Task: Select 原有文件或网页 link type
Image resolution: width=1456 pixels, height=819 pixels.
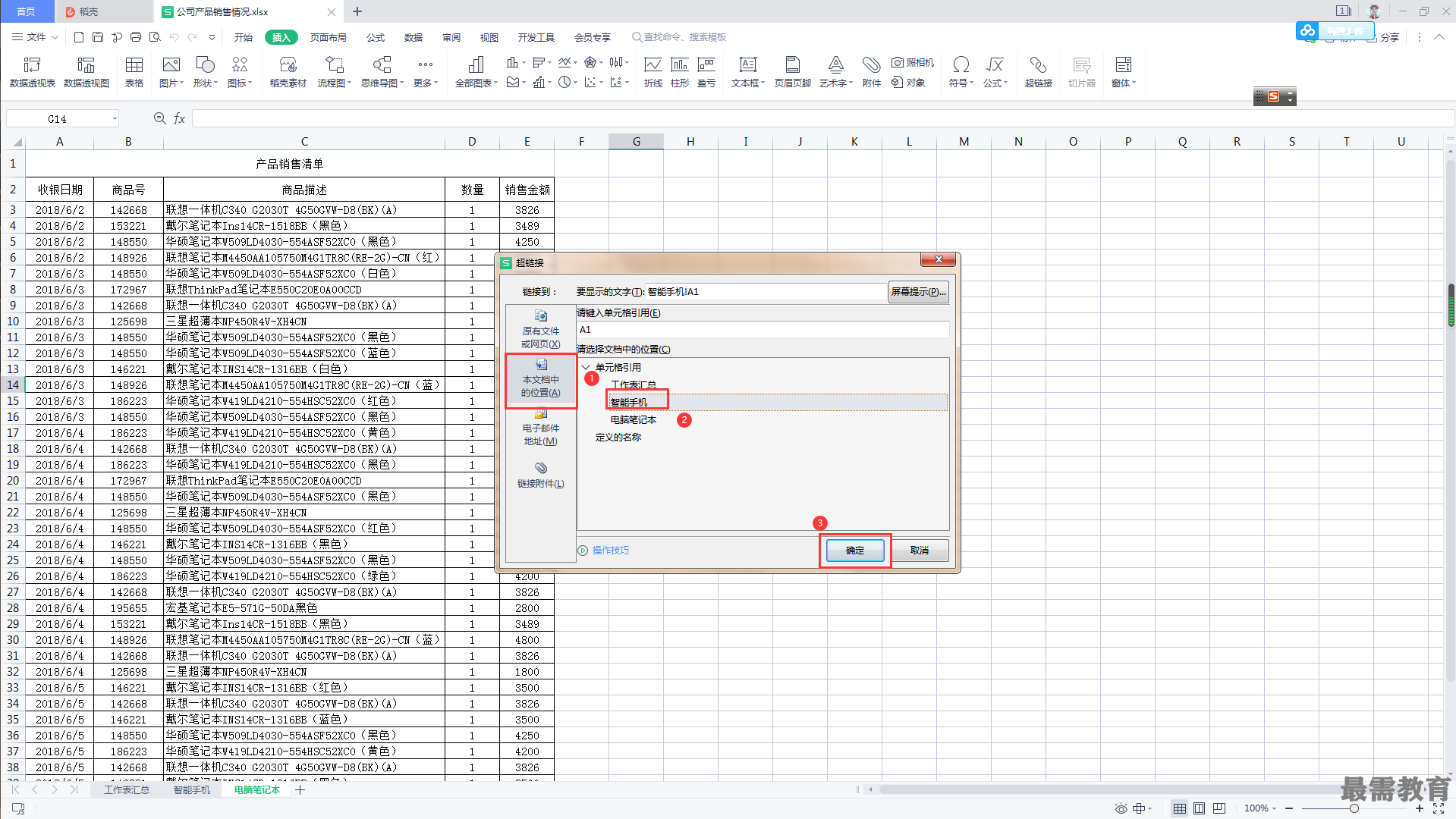Action: 541,329
